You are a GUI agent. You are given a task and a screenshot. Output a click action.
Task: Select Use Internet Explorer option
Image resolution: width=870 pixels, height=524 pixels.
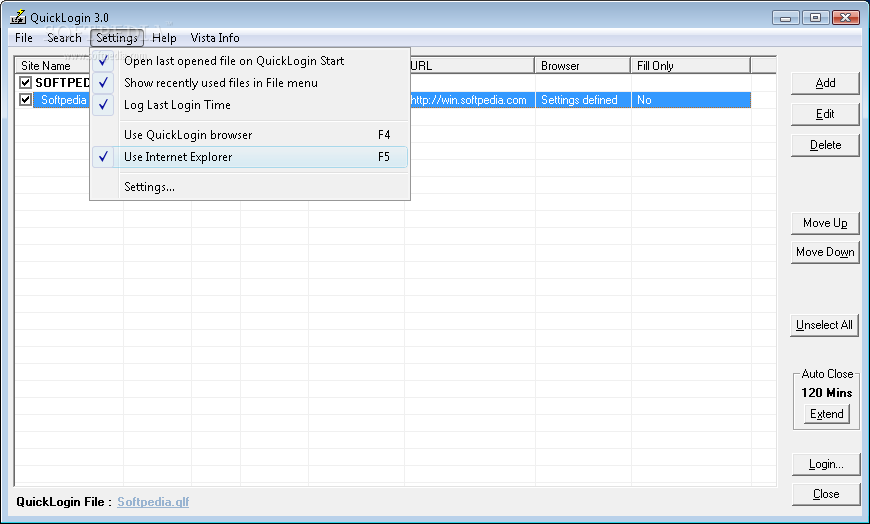coord(250,157)
